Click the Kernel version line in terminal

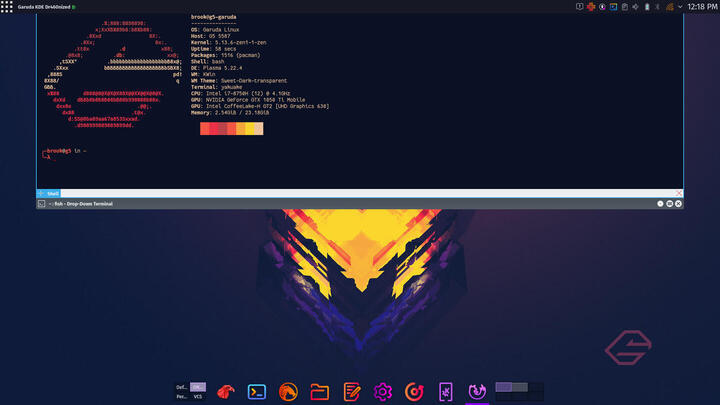[229, 42]
